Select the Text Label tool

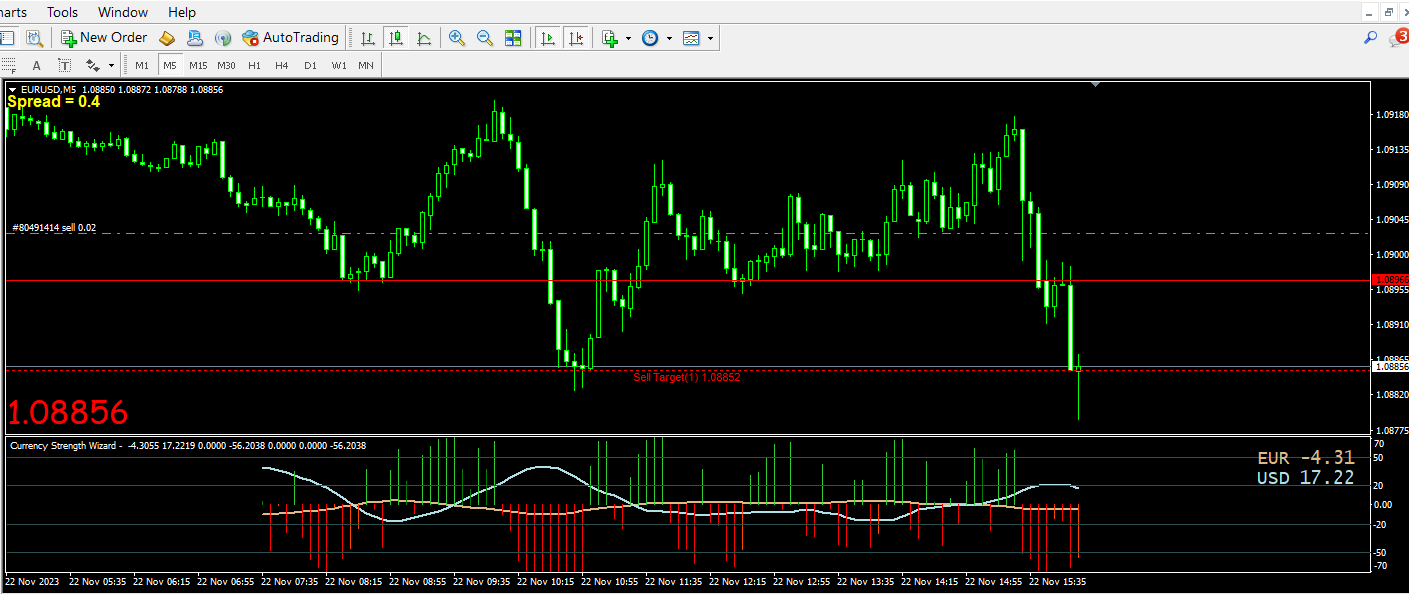(x=64, y=65)
